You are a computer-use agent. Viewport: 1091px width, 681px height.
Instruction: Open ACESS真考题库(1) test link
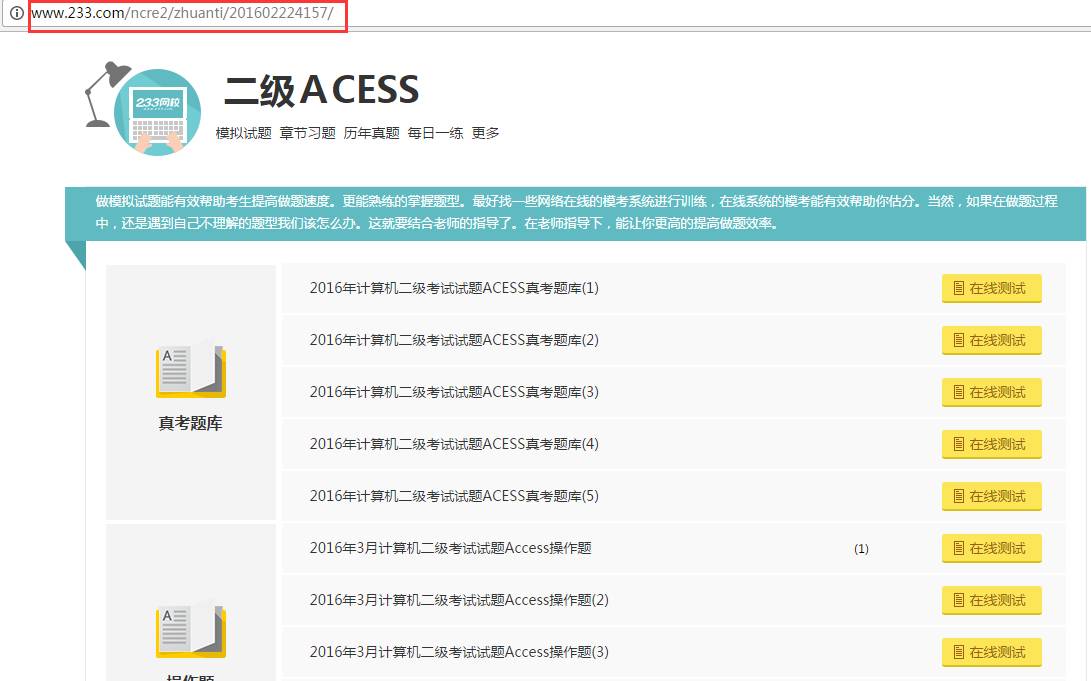click(x=454, y=288)
